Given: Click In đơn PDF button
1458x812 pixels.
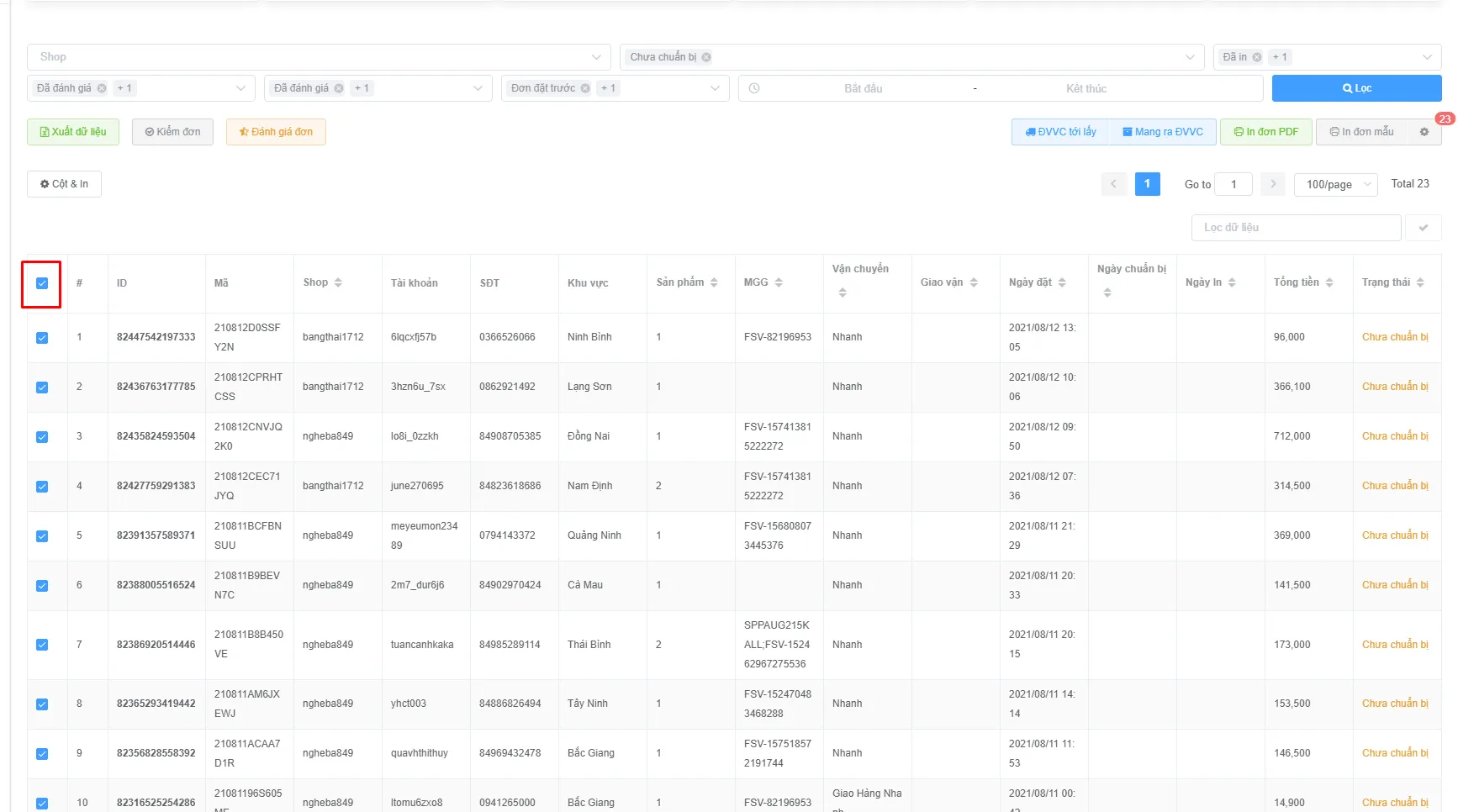Looking at the screenshot, I should point(1265,132).
